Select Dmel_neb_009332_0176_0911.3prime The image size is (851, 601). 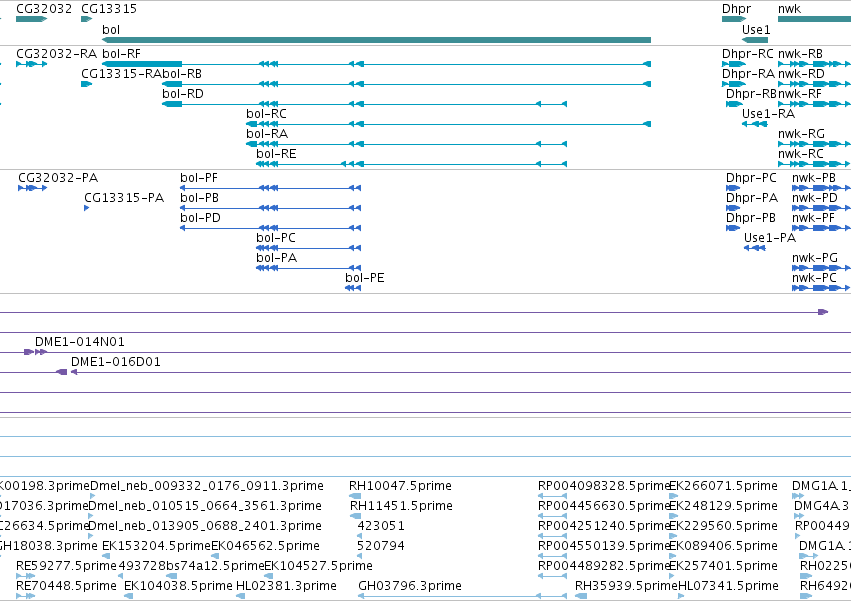(x=92, y=496)
